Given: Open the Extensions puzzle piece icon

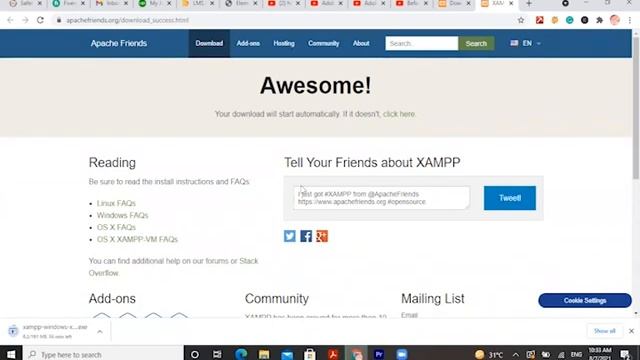Looking at the screenshot, I should 599,20.
